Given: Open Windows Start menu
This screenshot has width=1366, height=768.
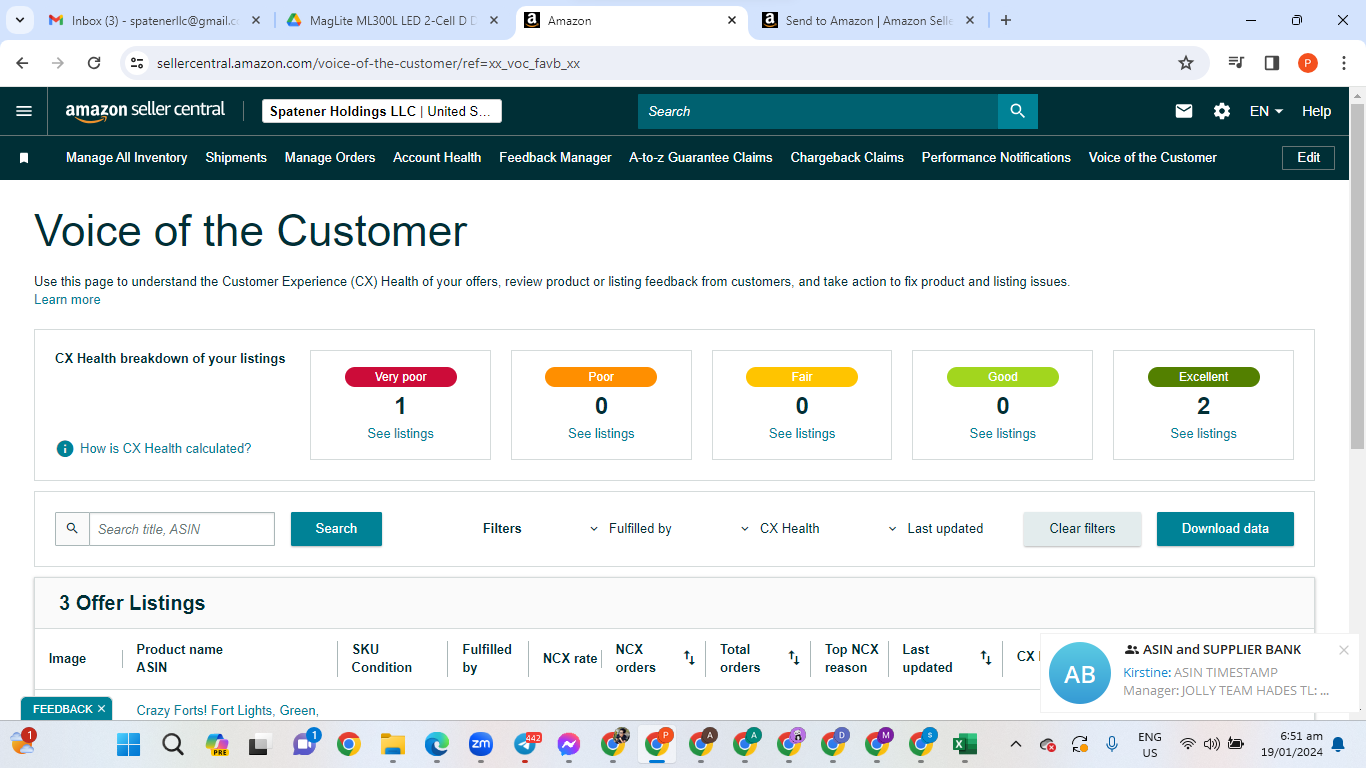Looking at the screenshot, I should click(129, 744).
